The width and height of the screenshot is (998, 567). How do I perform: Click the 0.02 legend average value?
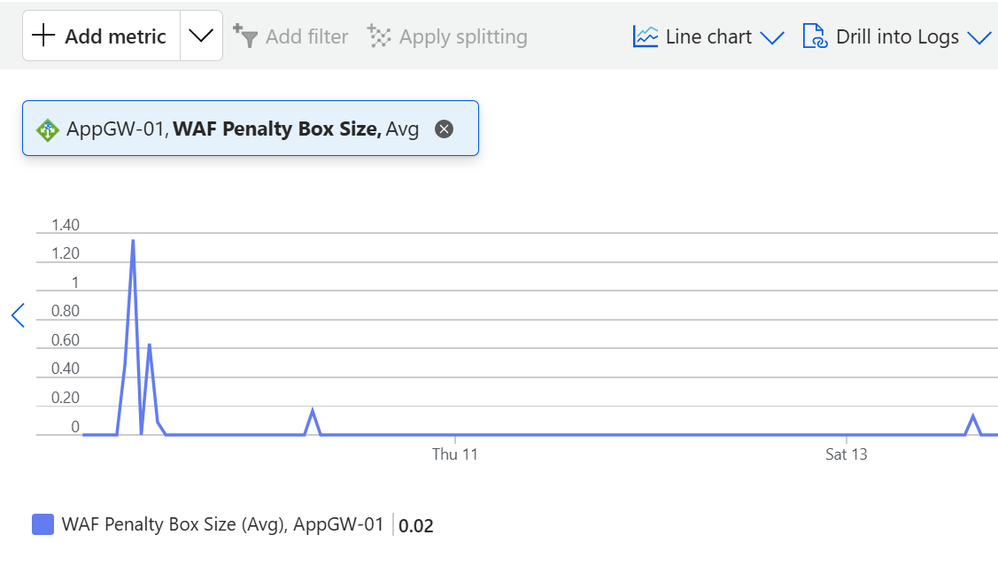[x=416, y=525]
